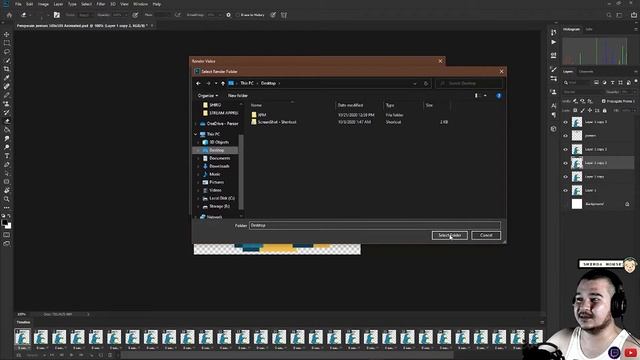Select the Eyedropper tool

(x=7, y=78)
